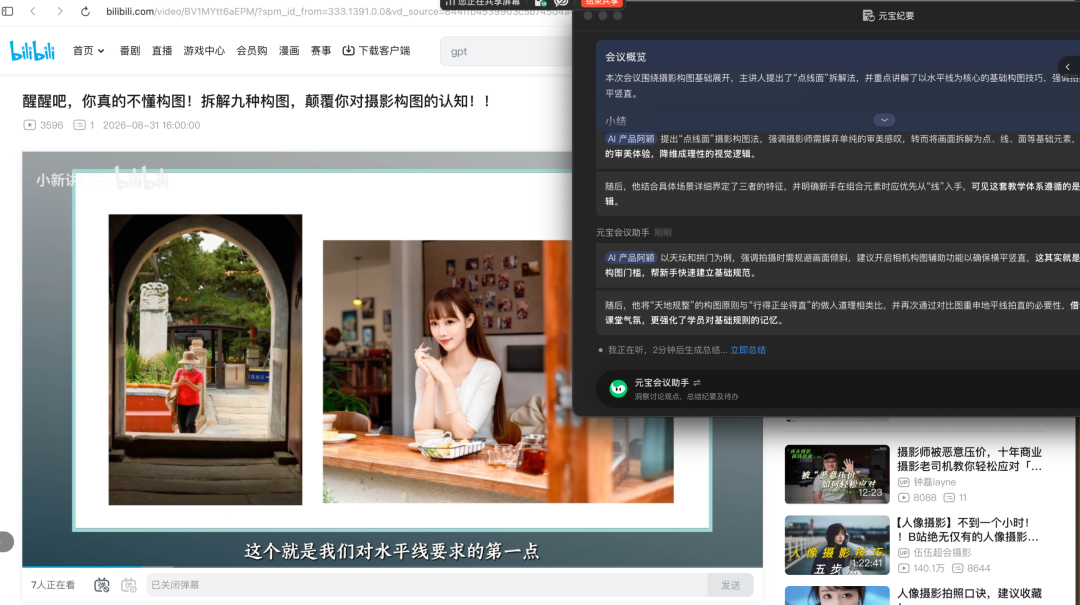The height and width of the screenshot is (605, 1080).
Task: Click the danmaku count icon under title
Action: tap(79, 125)
